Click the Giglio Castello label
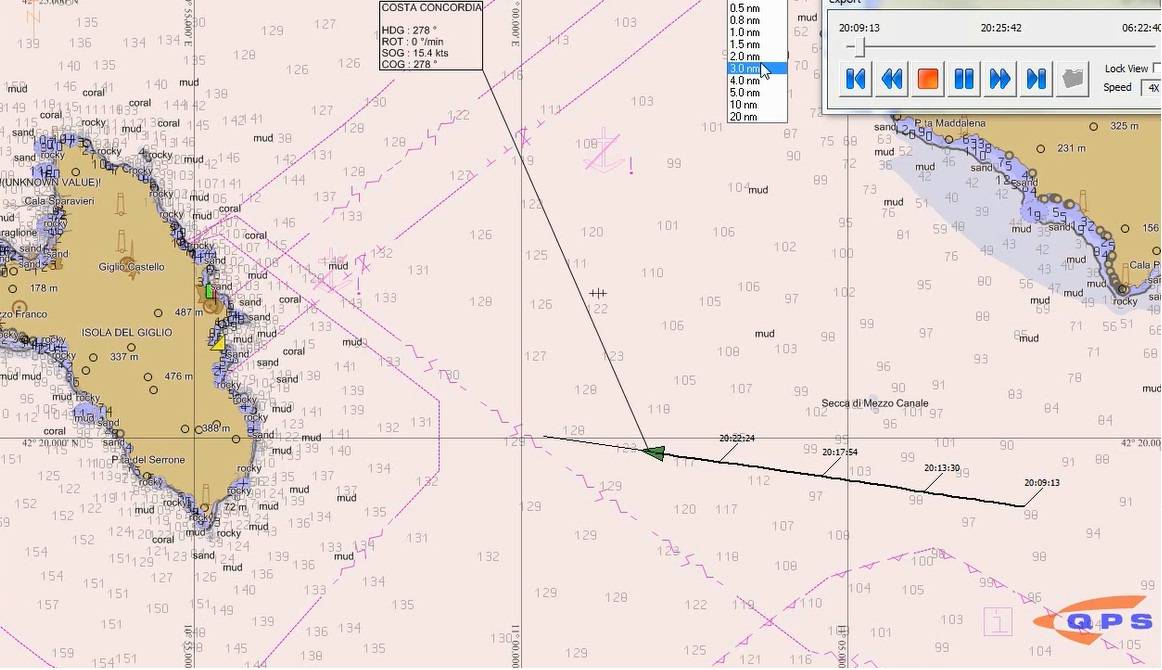The image size is (1162, 670). pos(131,267)
